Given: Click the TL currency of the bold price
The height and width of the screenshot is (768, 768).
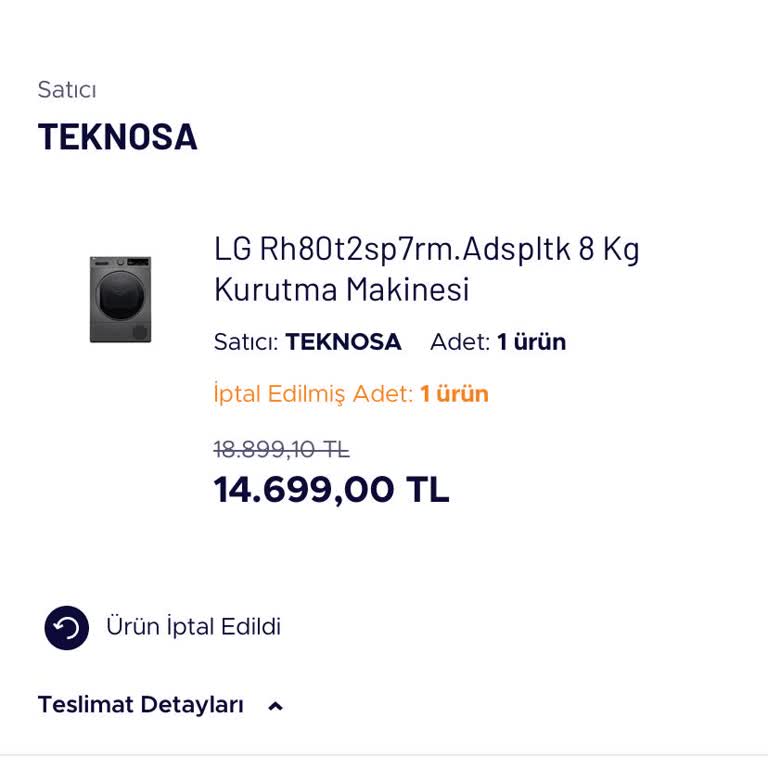Looking at the screenshot, I should click(427, 490).
